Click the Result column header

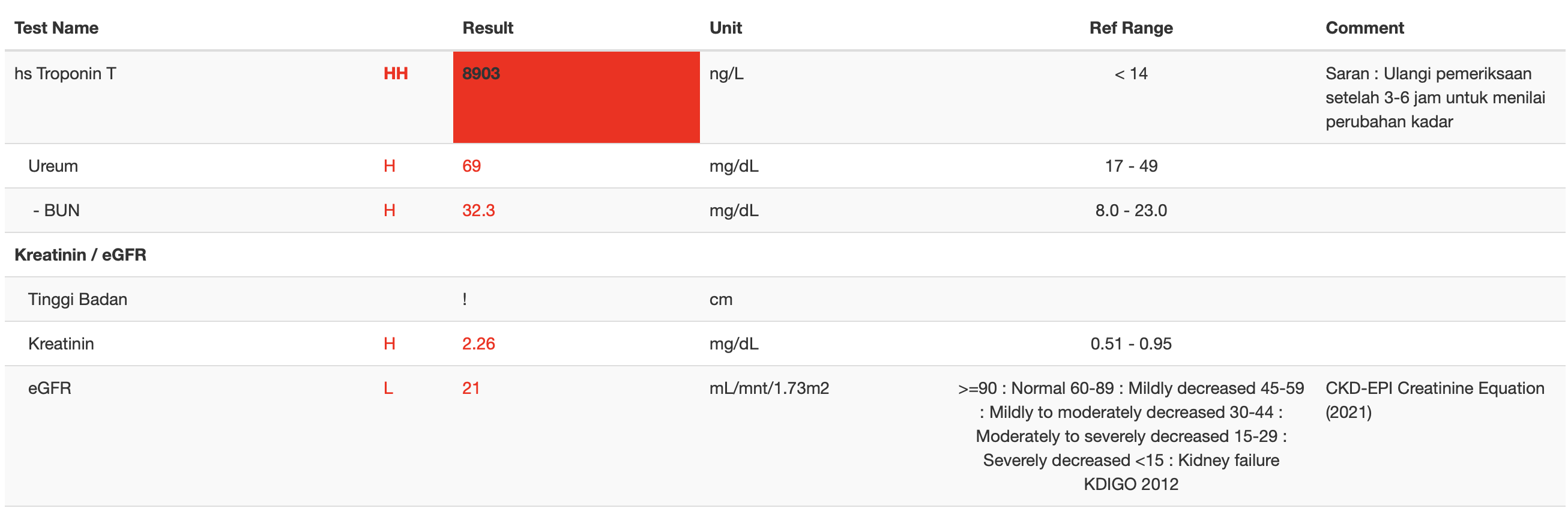click(x=487, y=28)
